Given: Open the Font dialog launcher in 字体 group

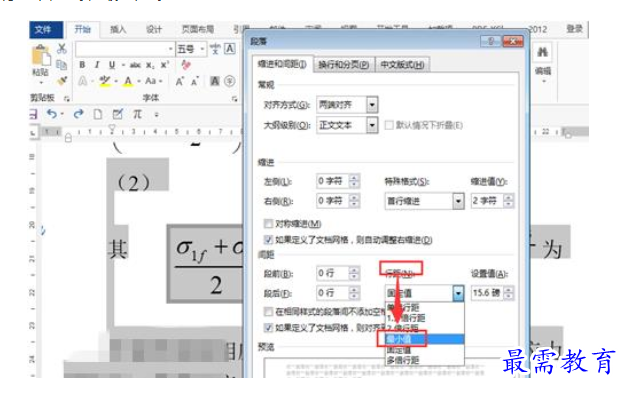Looking at the screenshot, I should (234, 99).
